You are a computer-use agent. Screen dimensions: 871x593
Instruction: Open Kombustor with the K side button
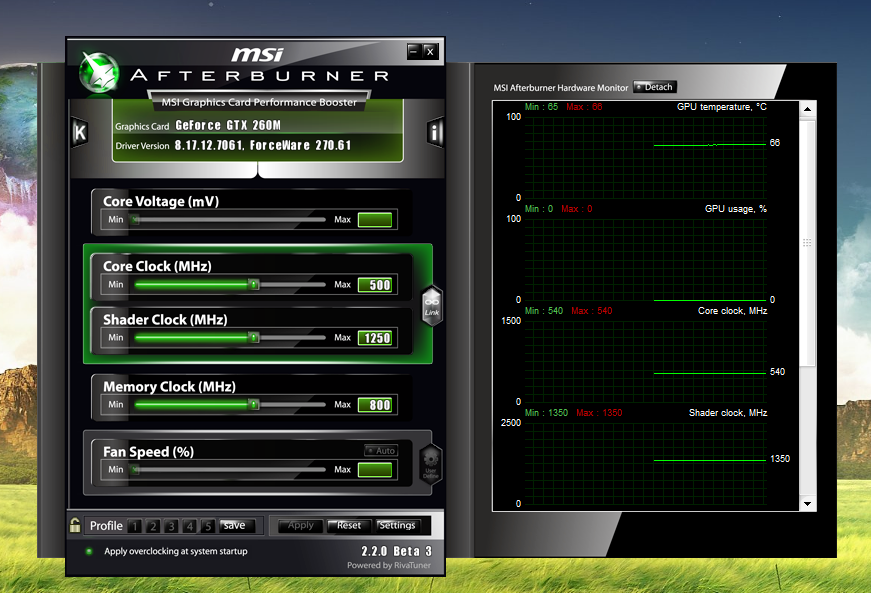pyautogui.click(x=80, y=132)
